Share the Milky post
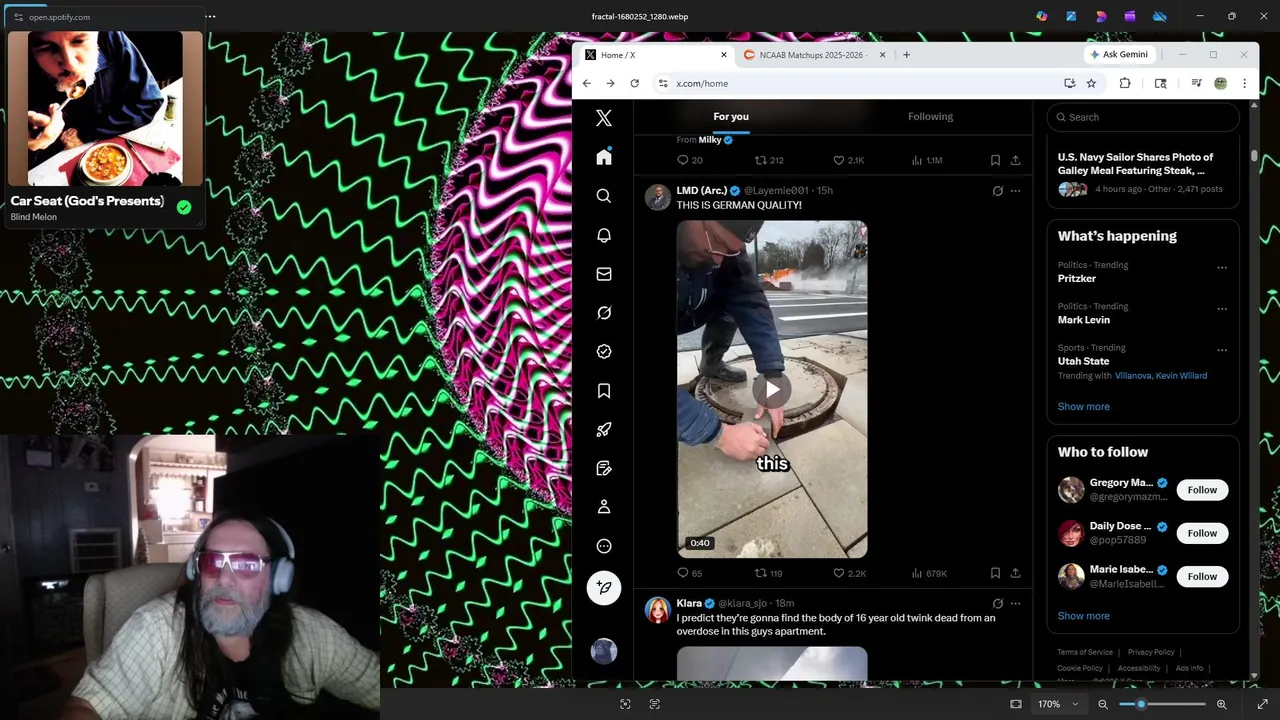 (x=1015, y=160)
